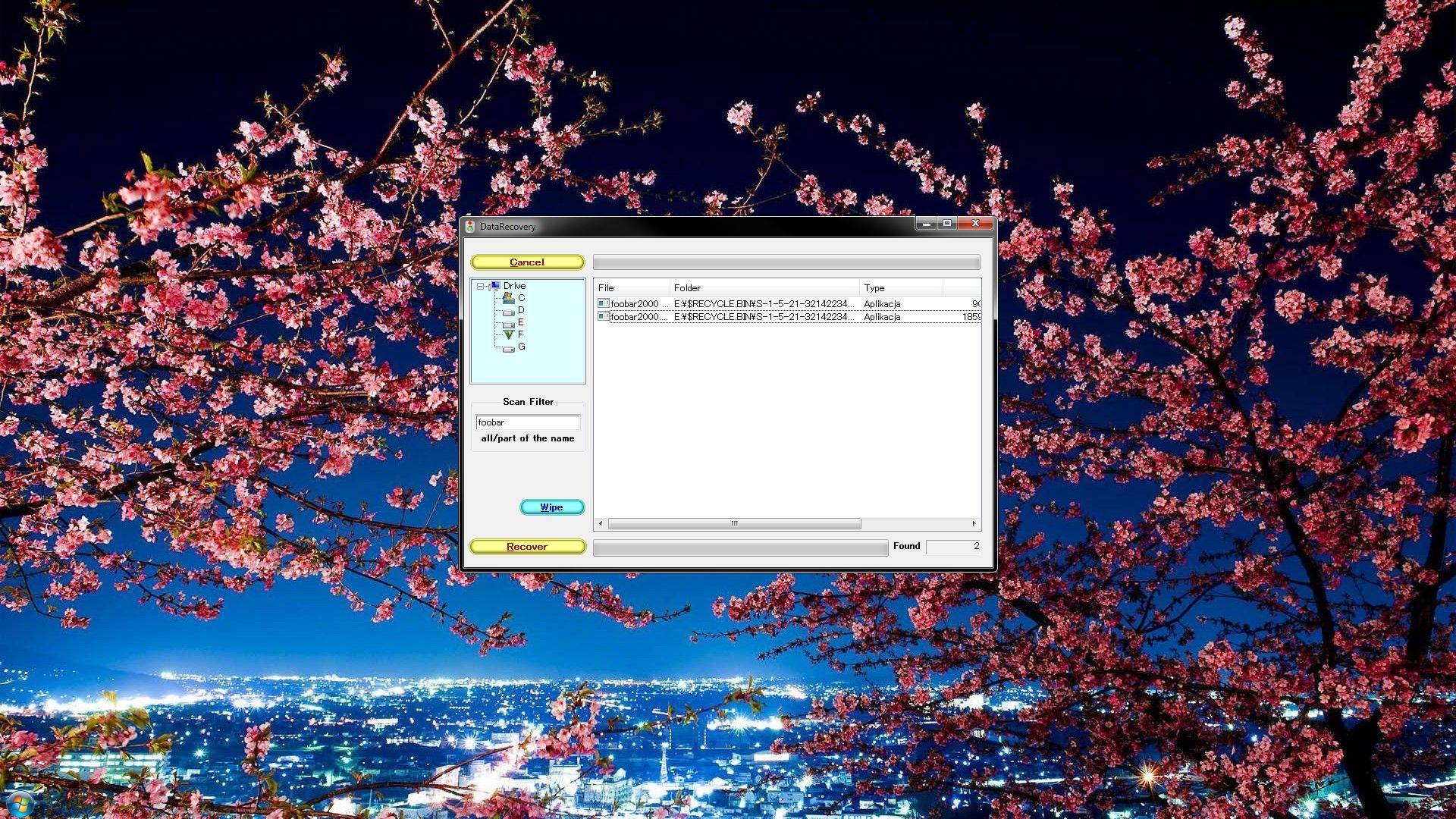Viewport: 1456px width, 819px height.
Task: Click the DataRecovery title bar icon
Action: [x=470, y=226]
